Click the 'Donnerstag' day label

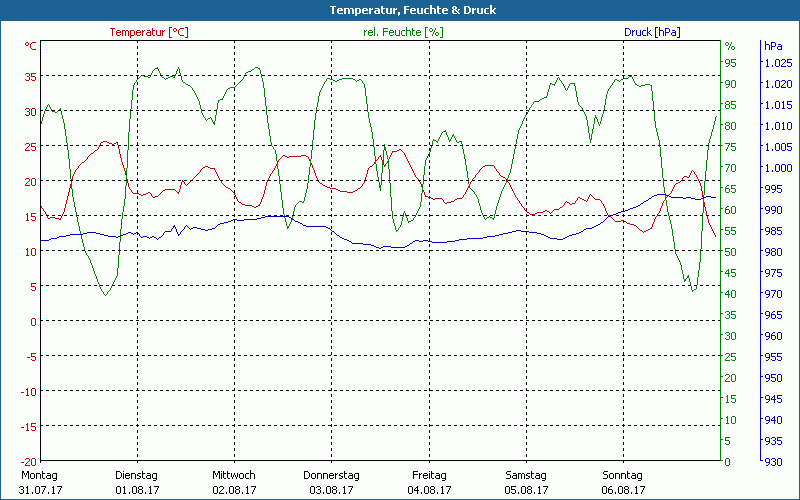pos(331,475)
